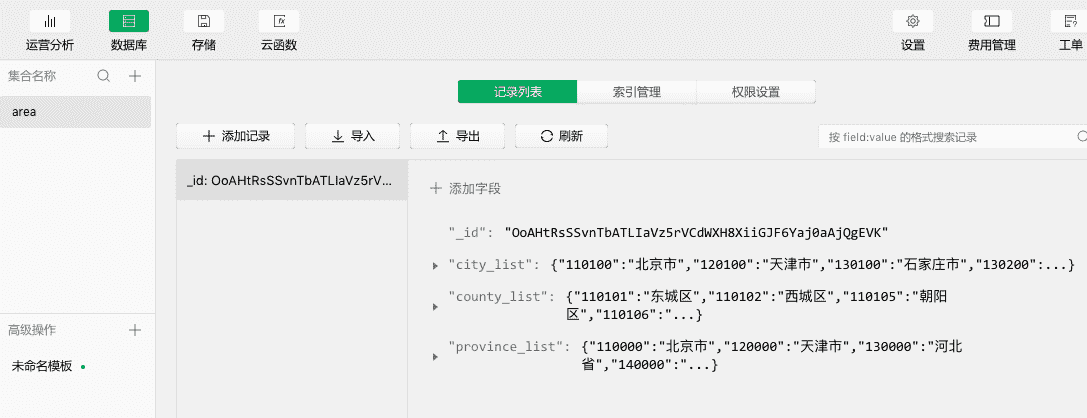1087x418 pixels.
Task: Click the field:value record search box
Action: pos(945,137)
